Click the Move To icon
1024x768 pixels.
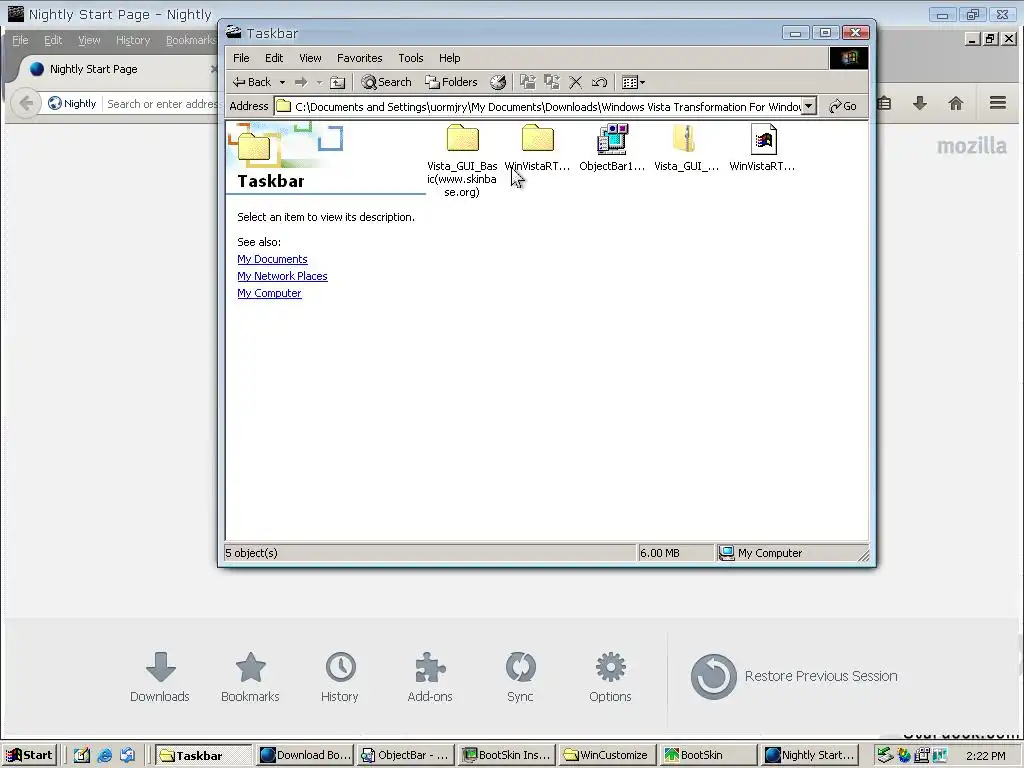pos(528,82)
